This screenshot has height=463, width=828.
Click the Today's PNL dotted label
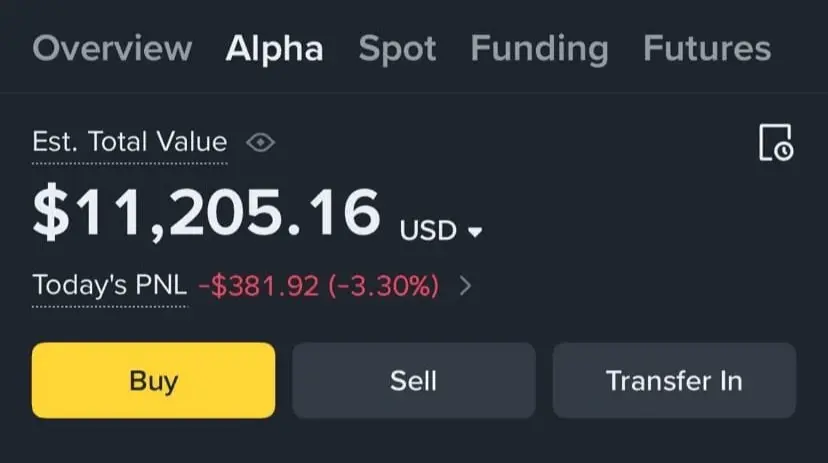click(109, 286)
